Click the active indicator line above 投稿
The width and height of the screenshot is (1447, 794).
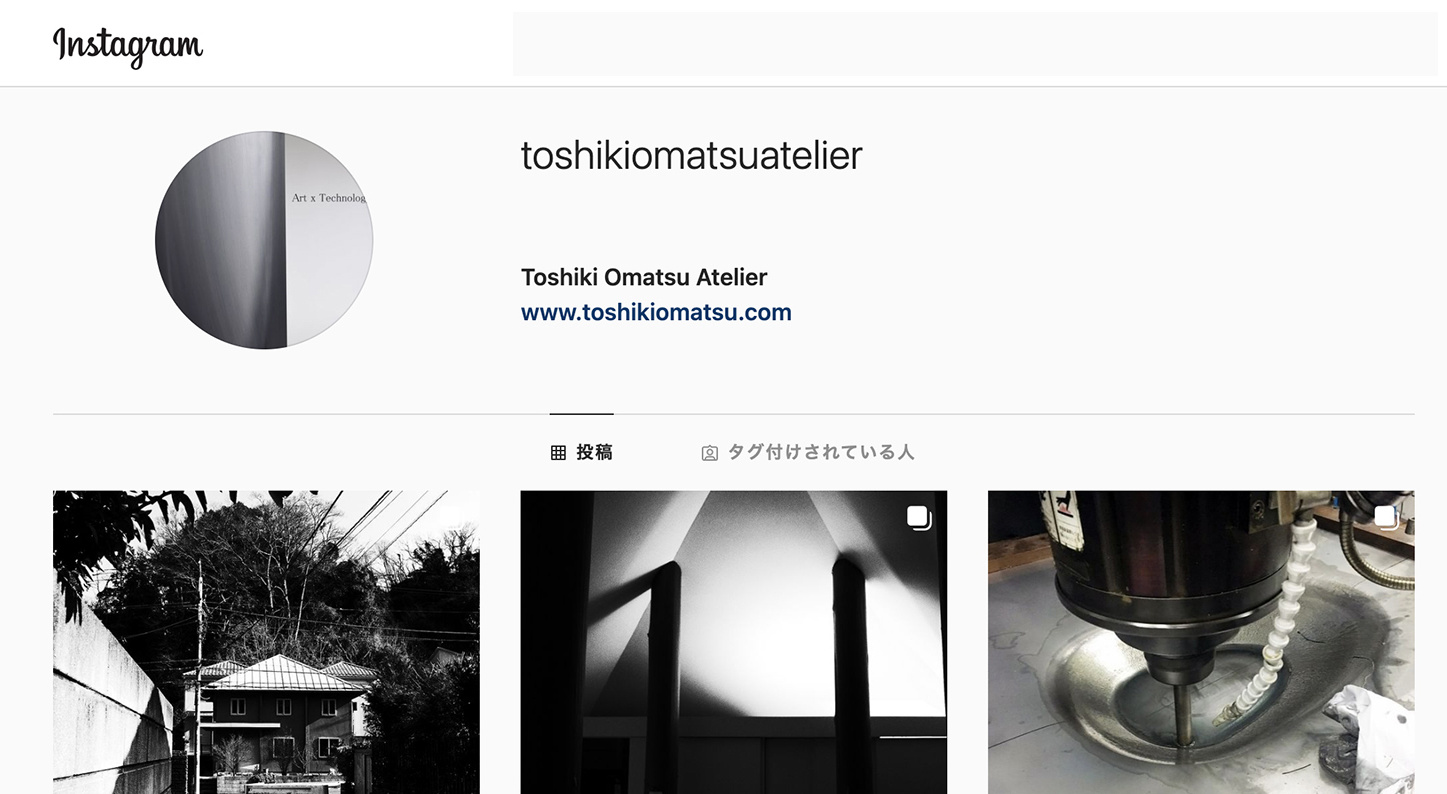tap(582, 414)
